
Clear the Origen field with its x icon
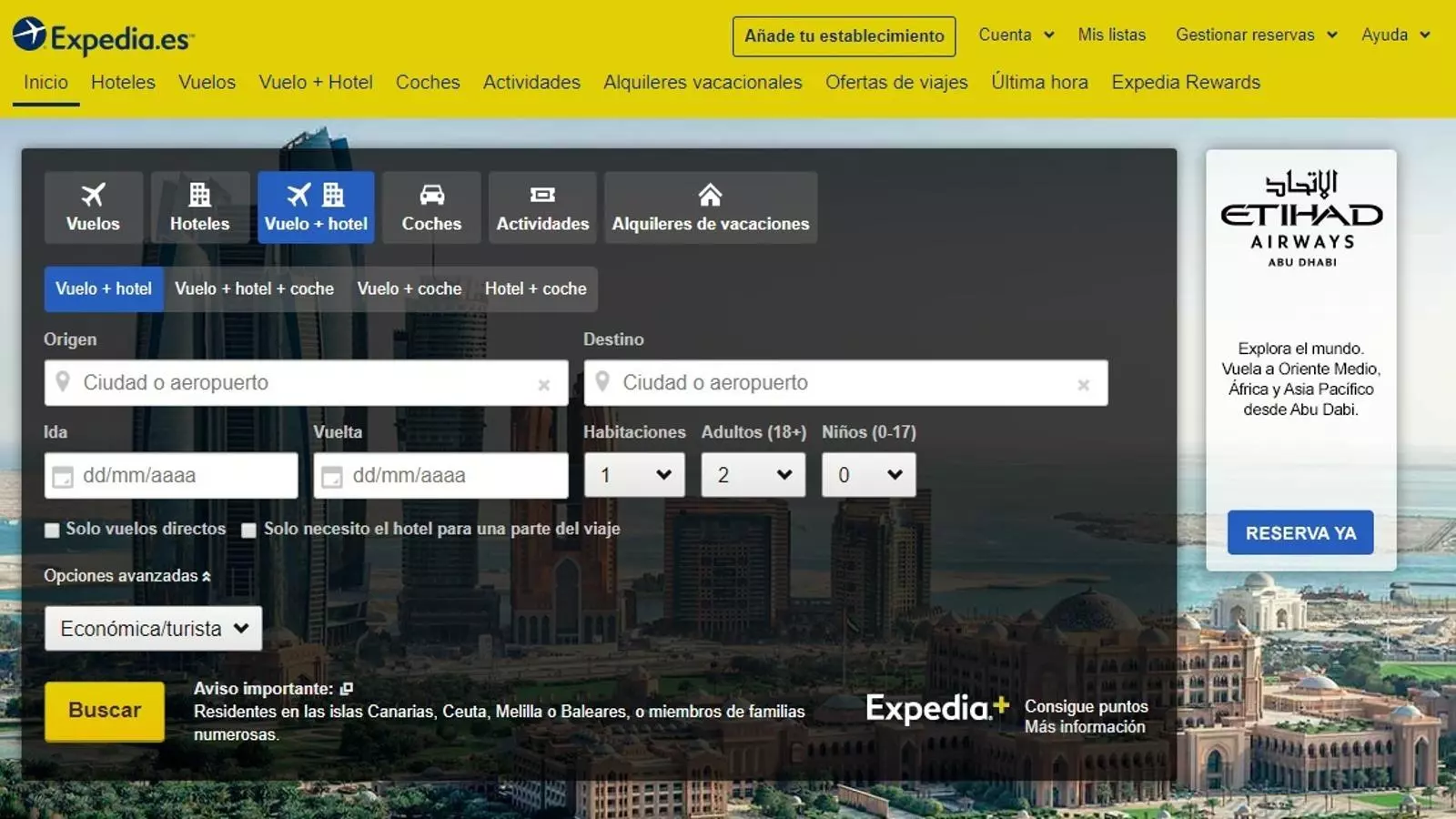coord(544,385)
